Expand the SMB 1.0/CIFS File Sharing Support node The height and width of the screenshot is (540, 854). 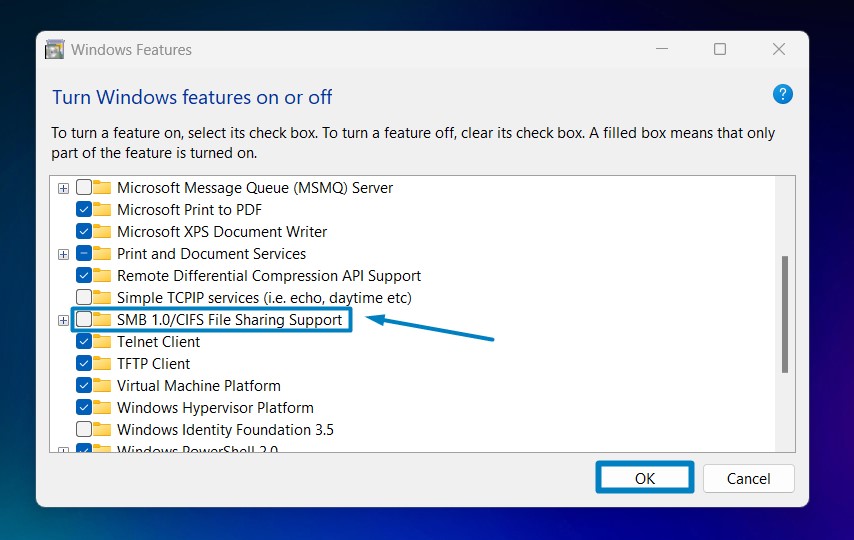pos(63,320)
